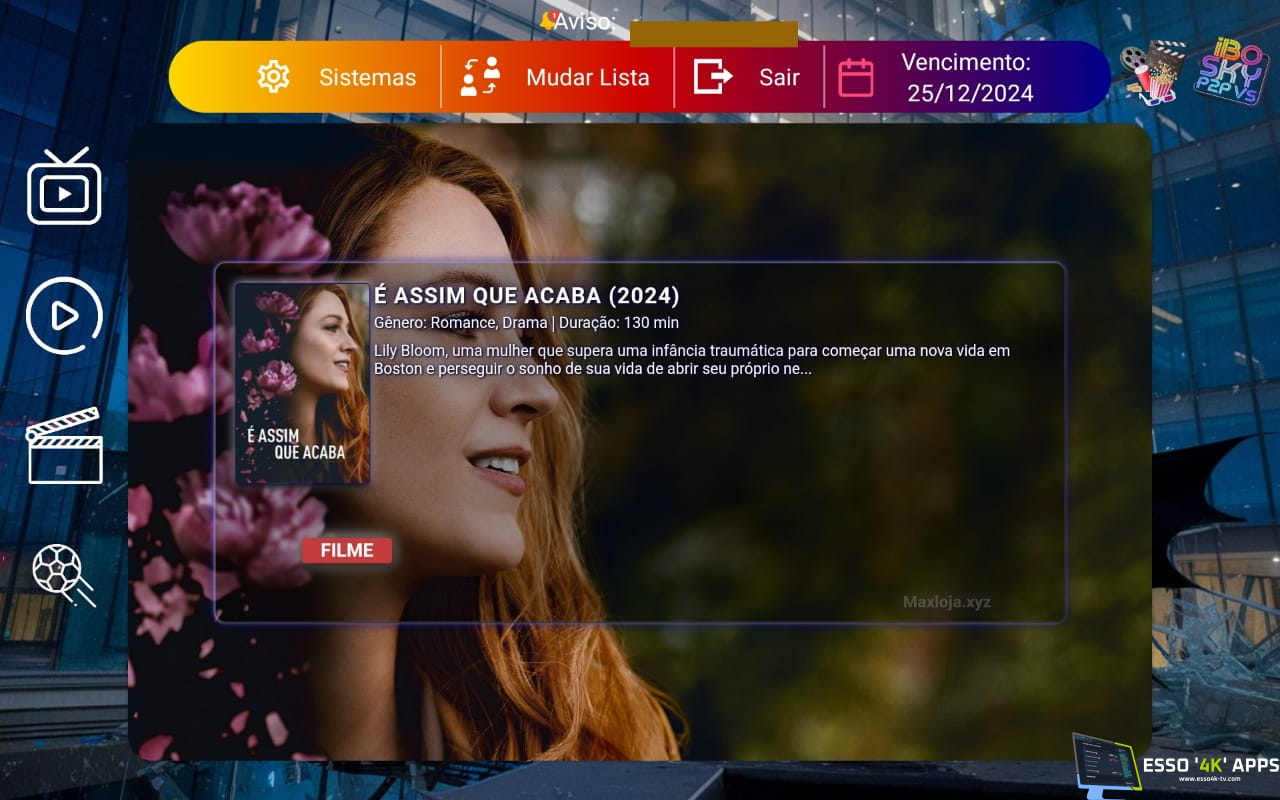The height and width of the screenshot is (800, 1280).
Task: Click the Sistemas gear icon
Action: [273, 77]
